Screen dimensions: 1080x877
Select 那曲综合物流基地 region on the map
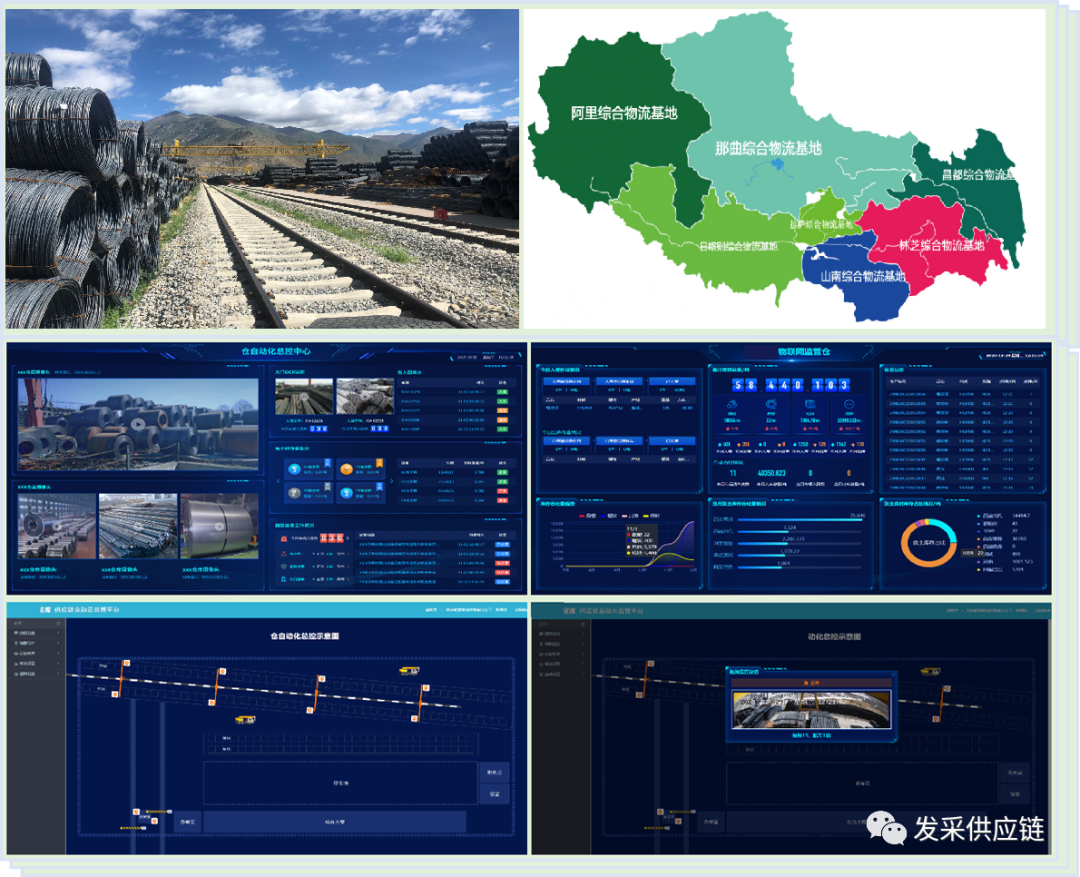click(768, 148)
